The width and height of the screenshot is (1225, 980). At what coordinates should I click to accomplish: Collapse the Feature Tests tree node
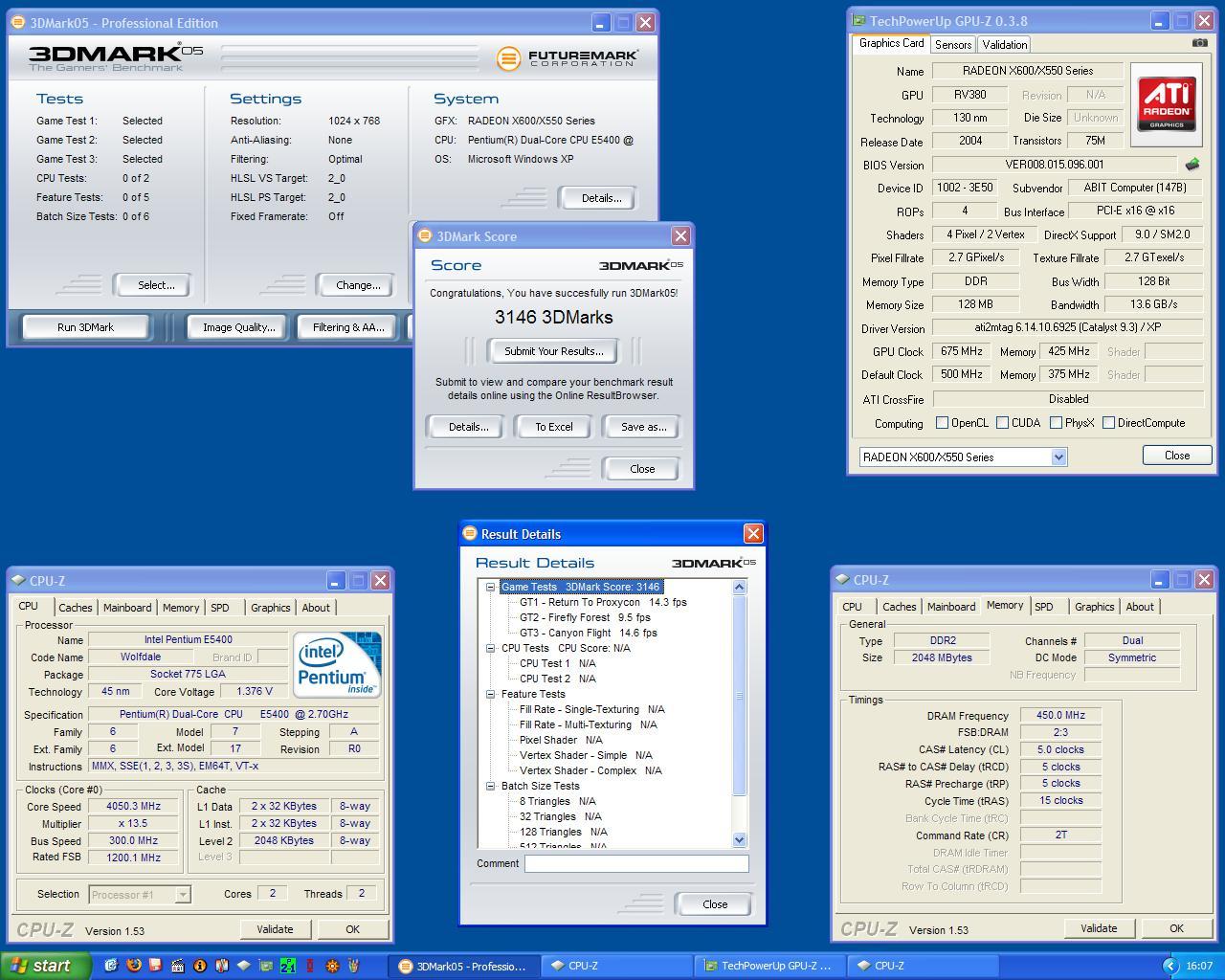(490, 694)
